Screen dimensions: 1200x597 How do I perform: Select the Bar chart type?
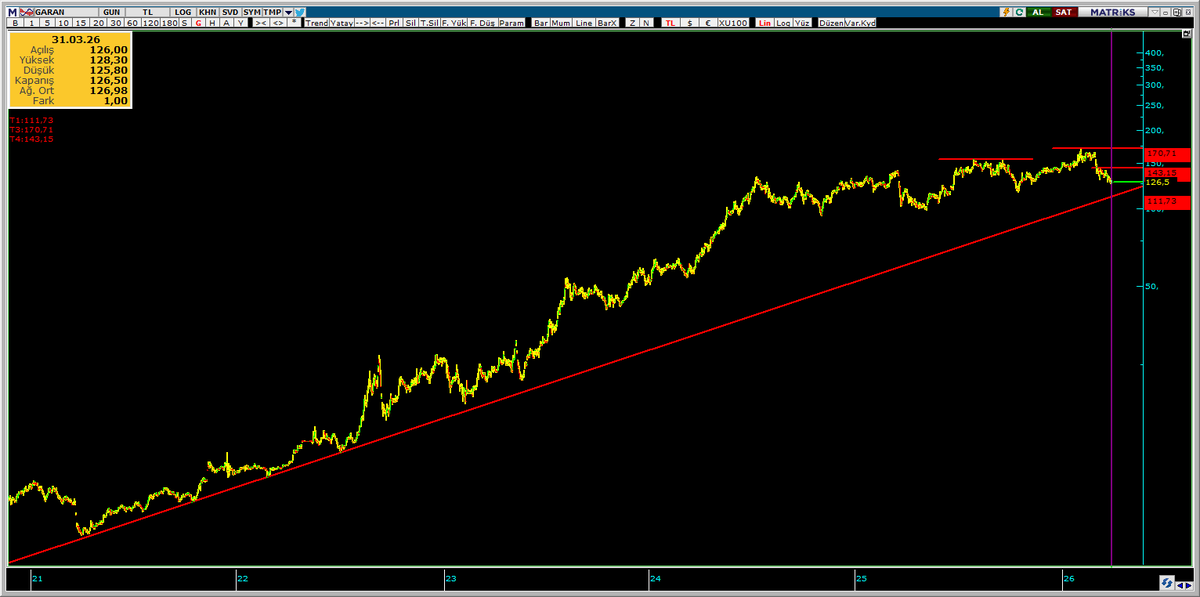(540, 21)
